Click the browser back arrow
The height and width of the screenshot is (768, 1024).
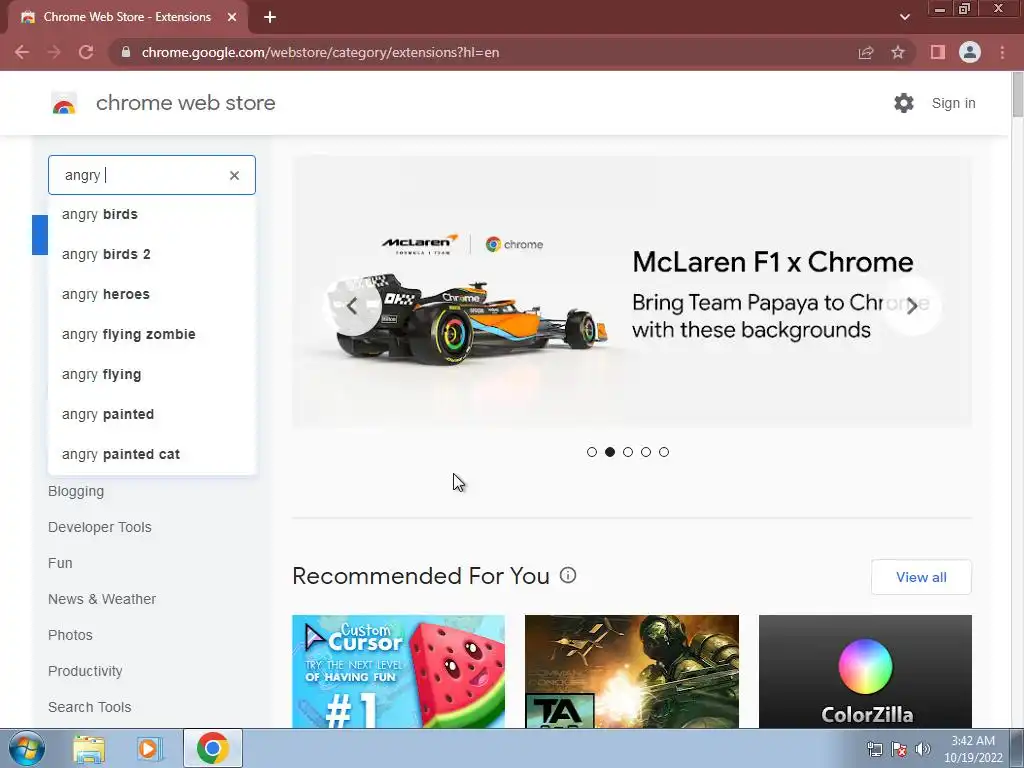click(22, 52)
